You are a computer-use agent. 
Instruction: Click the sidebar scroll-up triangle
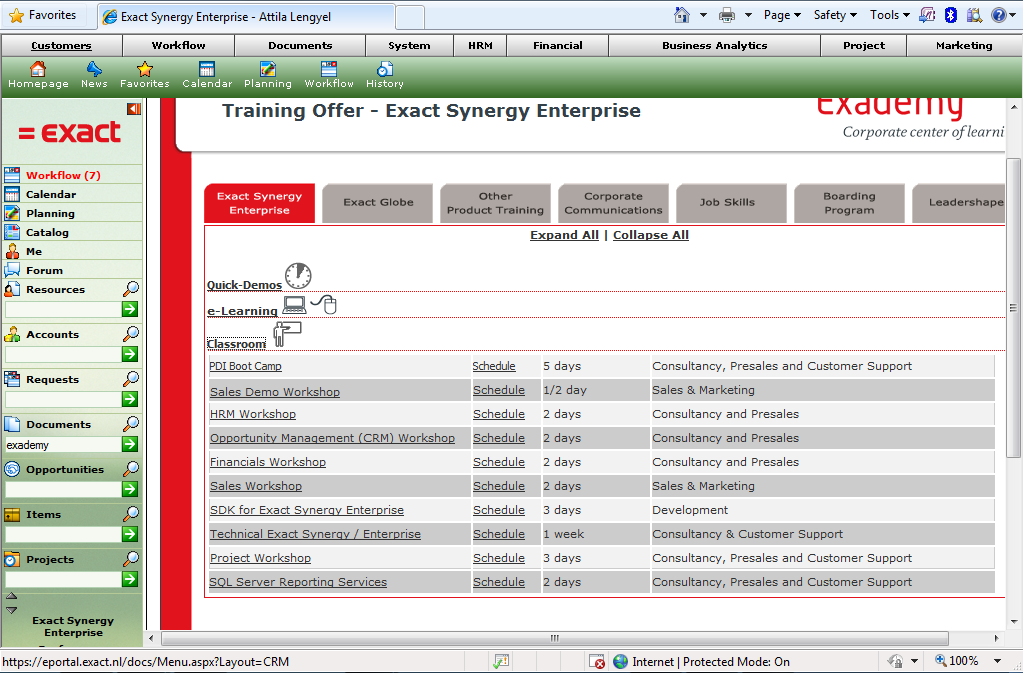(11, 596)
